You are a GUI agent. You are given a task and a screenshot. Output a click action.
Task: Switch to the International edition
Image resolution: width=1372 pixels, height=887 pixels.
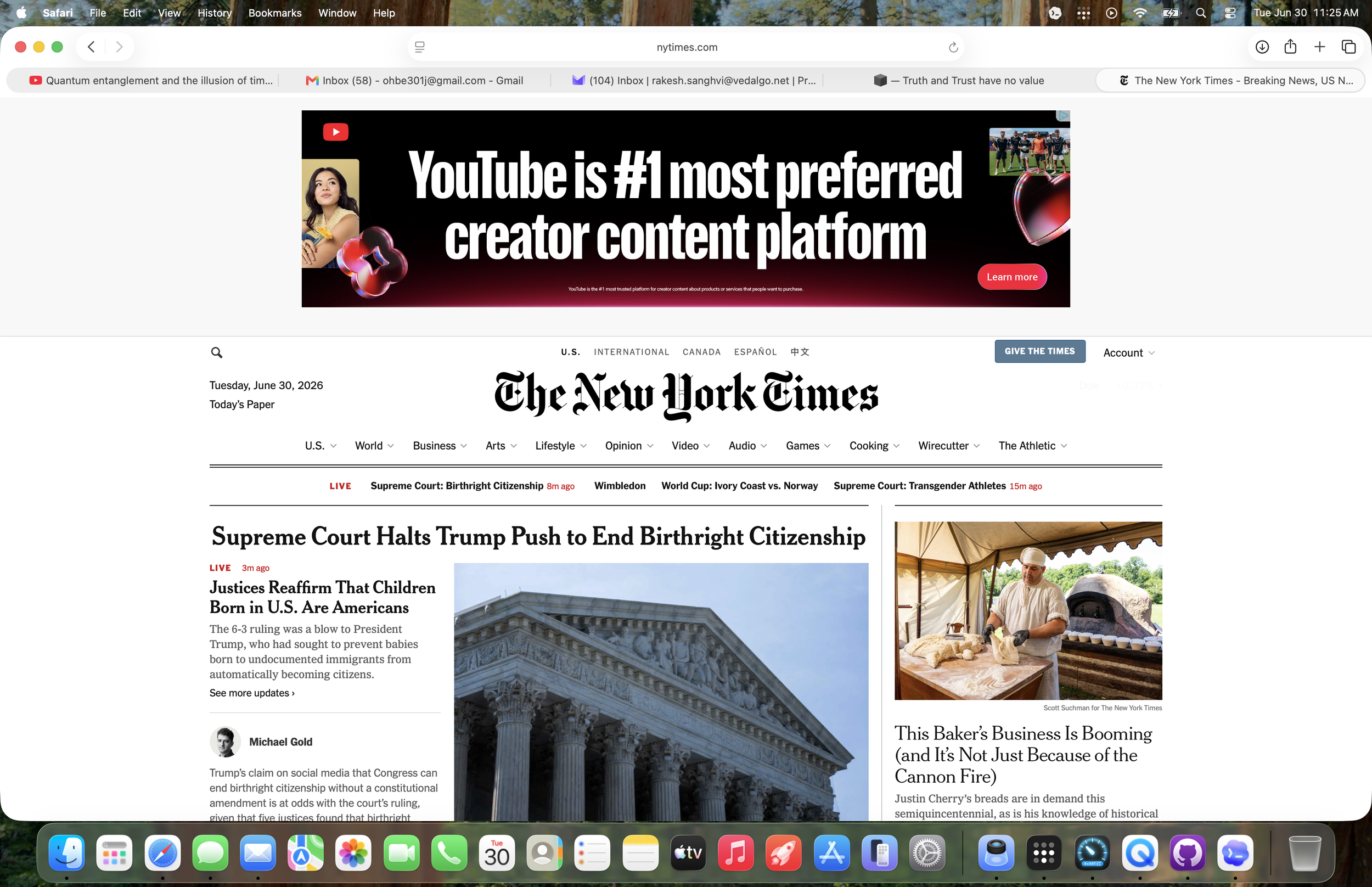(631, 352)
